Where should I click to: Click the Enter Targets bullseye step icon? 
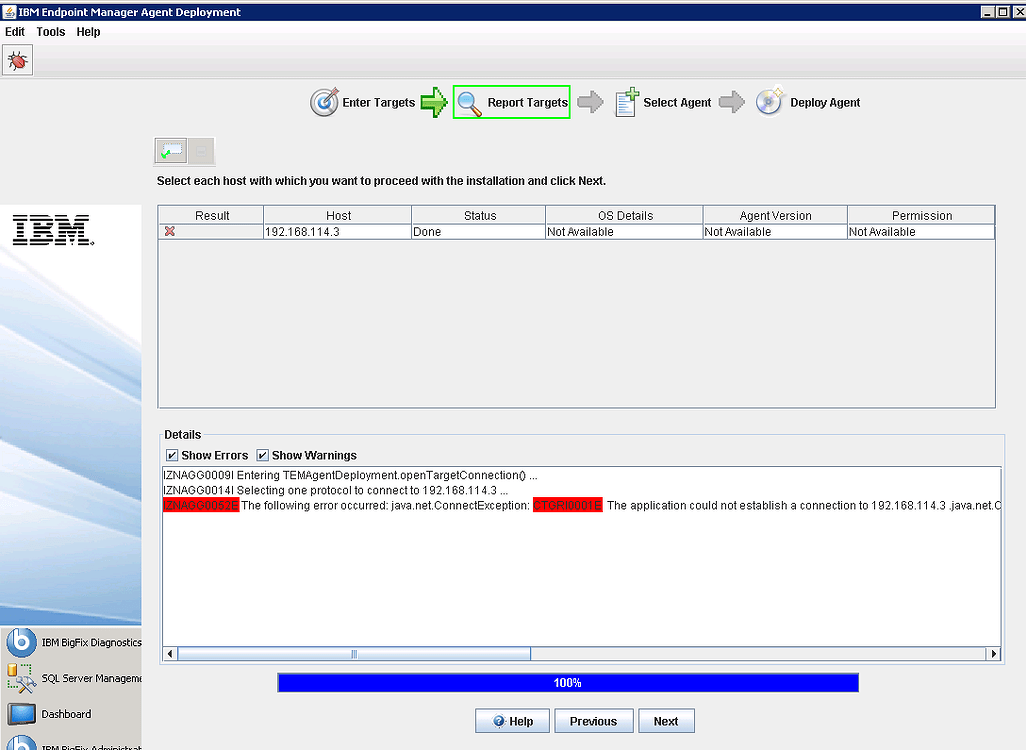click(x=324, y=102)
